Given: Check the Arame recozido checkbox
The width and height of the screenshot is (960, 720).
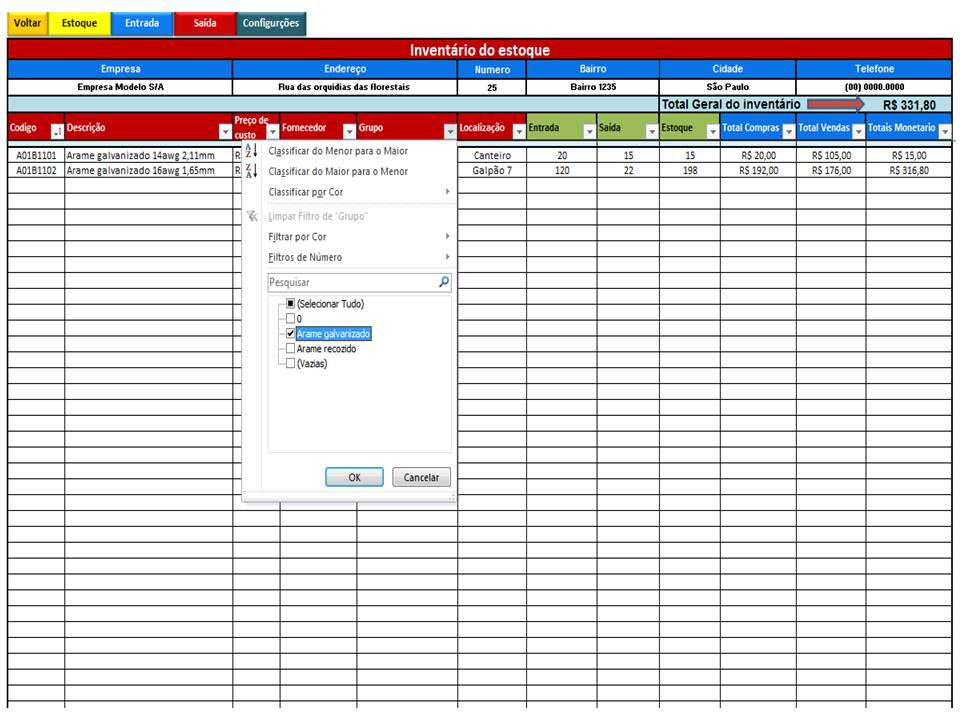Looking at the screenshot, I should click(x=290, y=349).
